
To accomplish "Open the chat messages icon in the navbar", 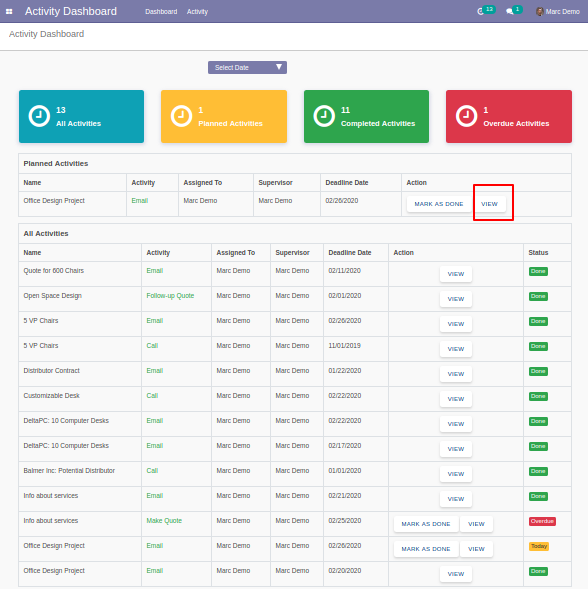I will point(509,12).
